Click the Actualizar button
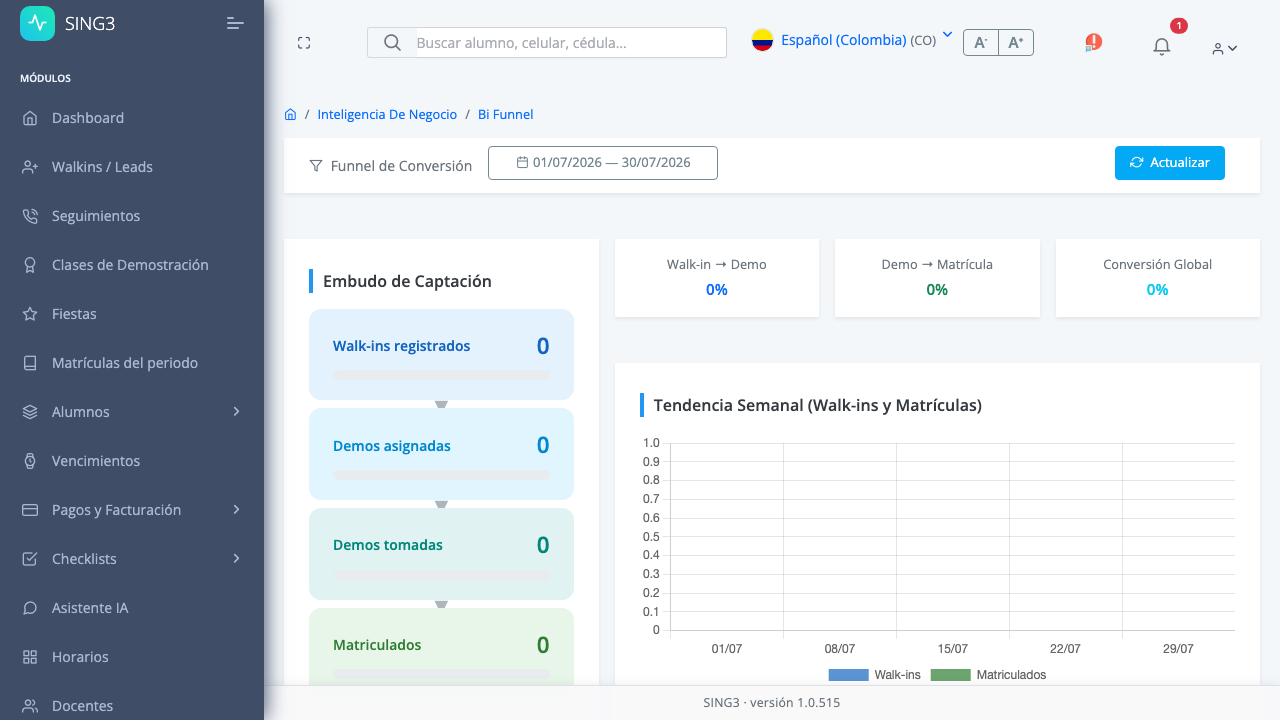Image resolution: width=1280 pixels, height=720 pixels. (x=1169, y=163)
